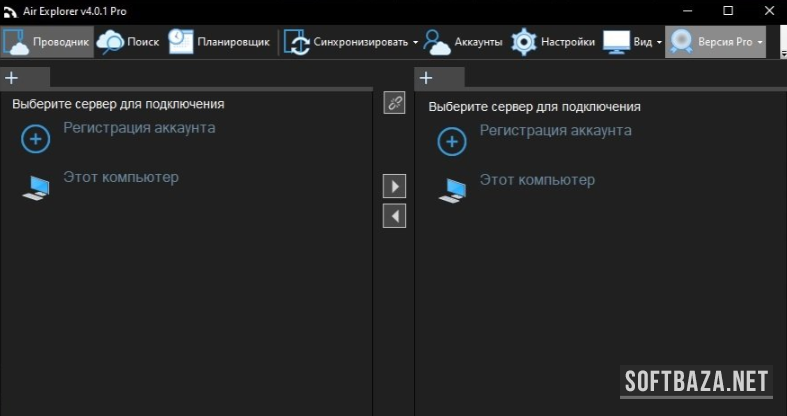Click Регистрация аккаунта in the right panel
Screen dimensions: 787x416
[555, 131]
